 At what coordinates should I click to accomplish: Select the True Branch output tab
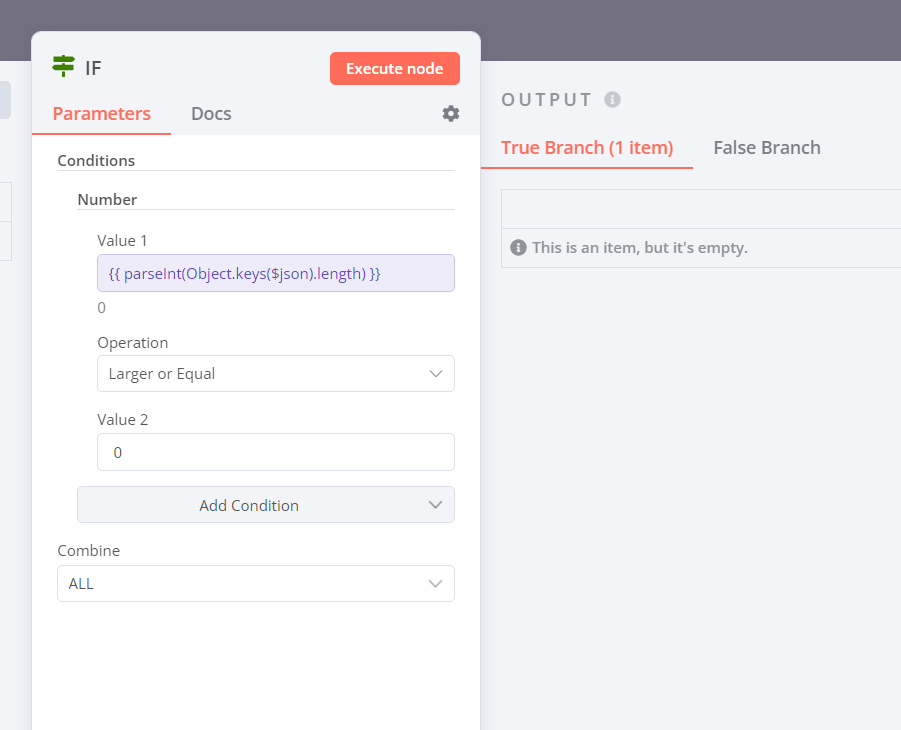point(587,148)
